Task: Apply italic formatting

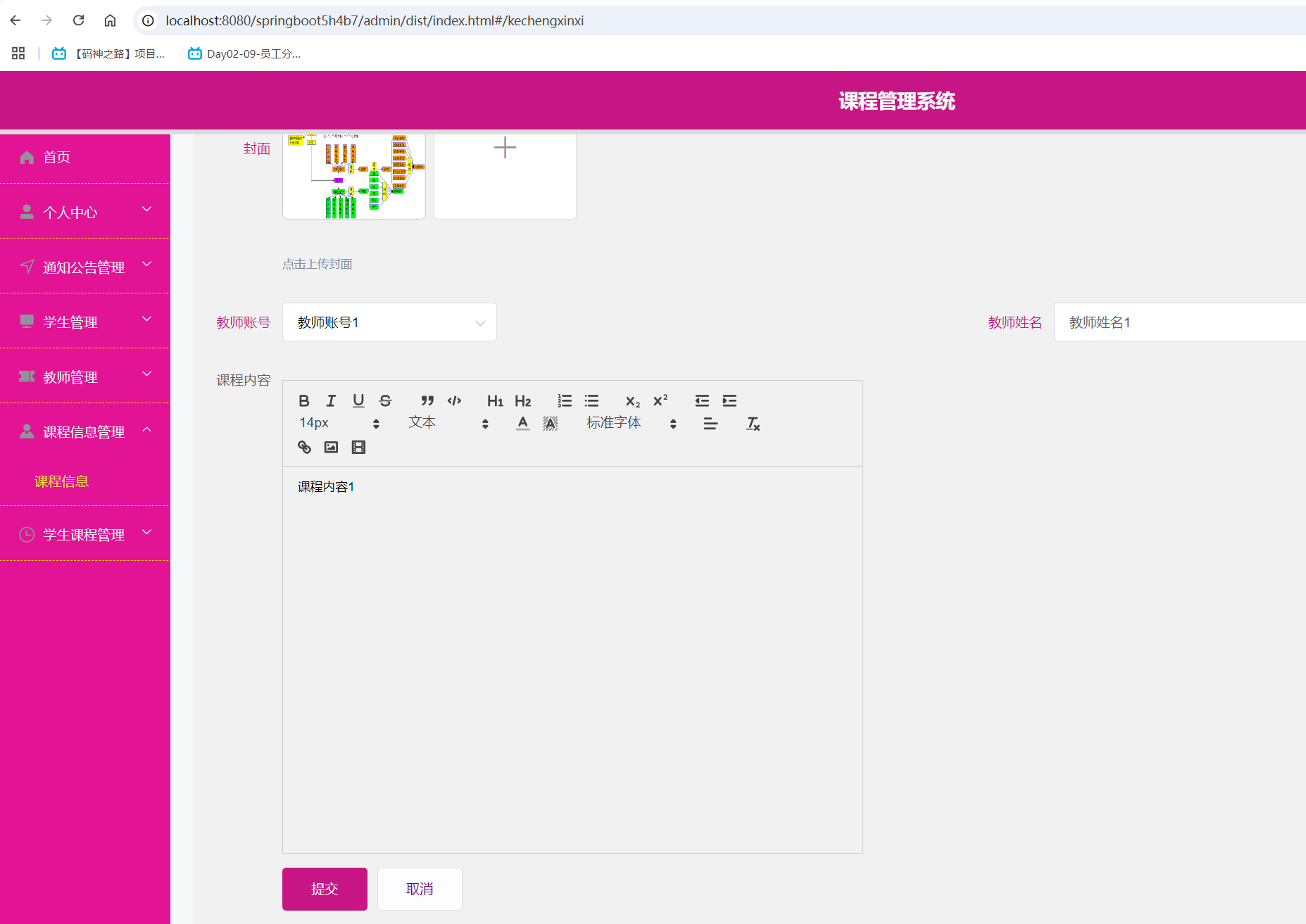Action: coord(331,400)
